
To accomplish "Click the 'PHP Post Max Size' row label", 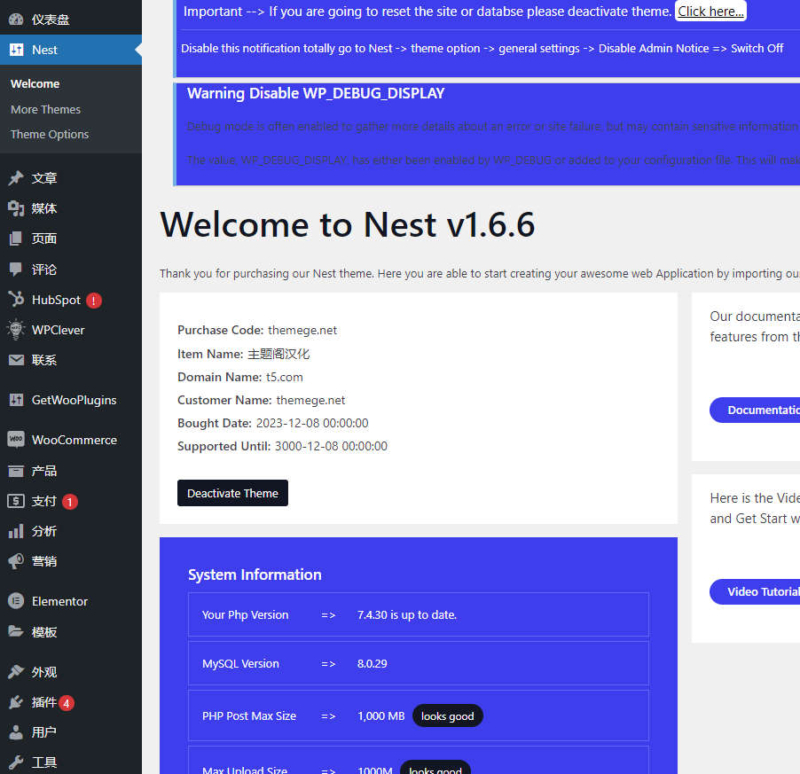I will pos(249,716).
